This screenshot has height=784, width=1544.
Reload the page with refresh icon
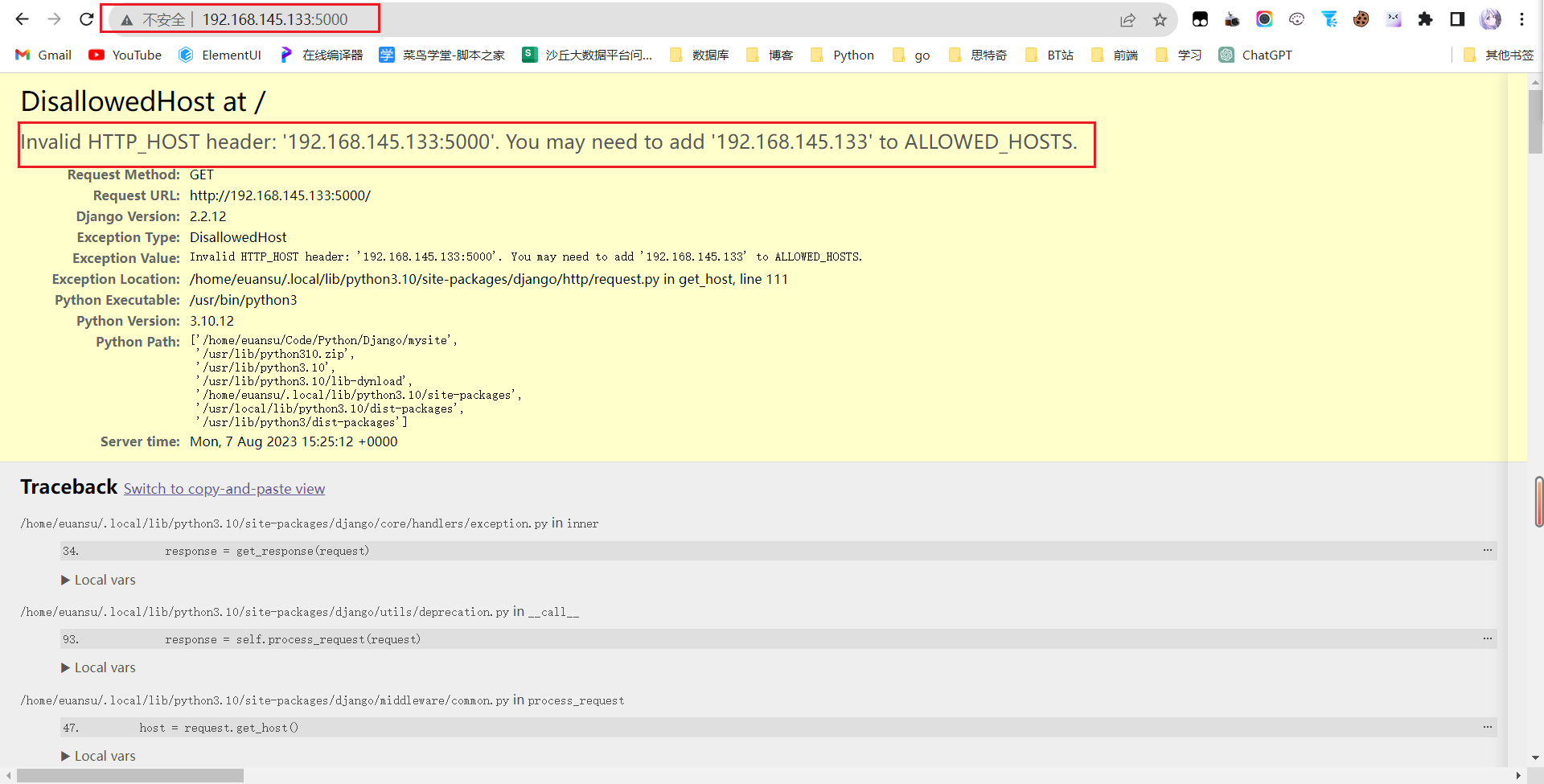coord(86,19)
